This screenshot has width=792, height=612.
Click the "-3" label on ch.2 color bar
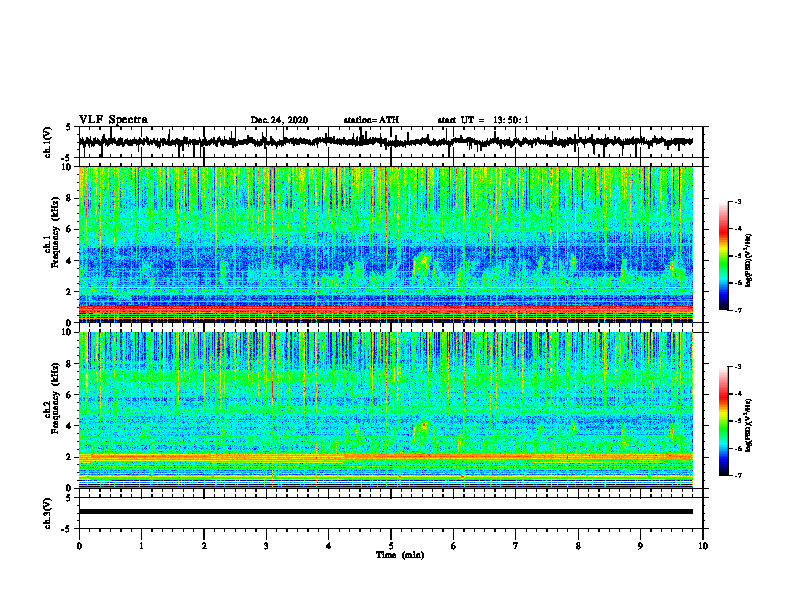pos(738,367)
